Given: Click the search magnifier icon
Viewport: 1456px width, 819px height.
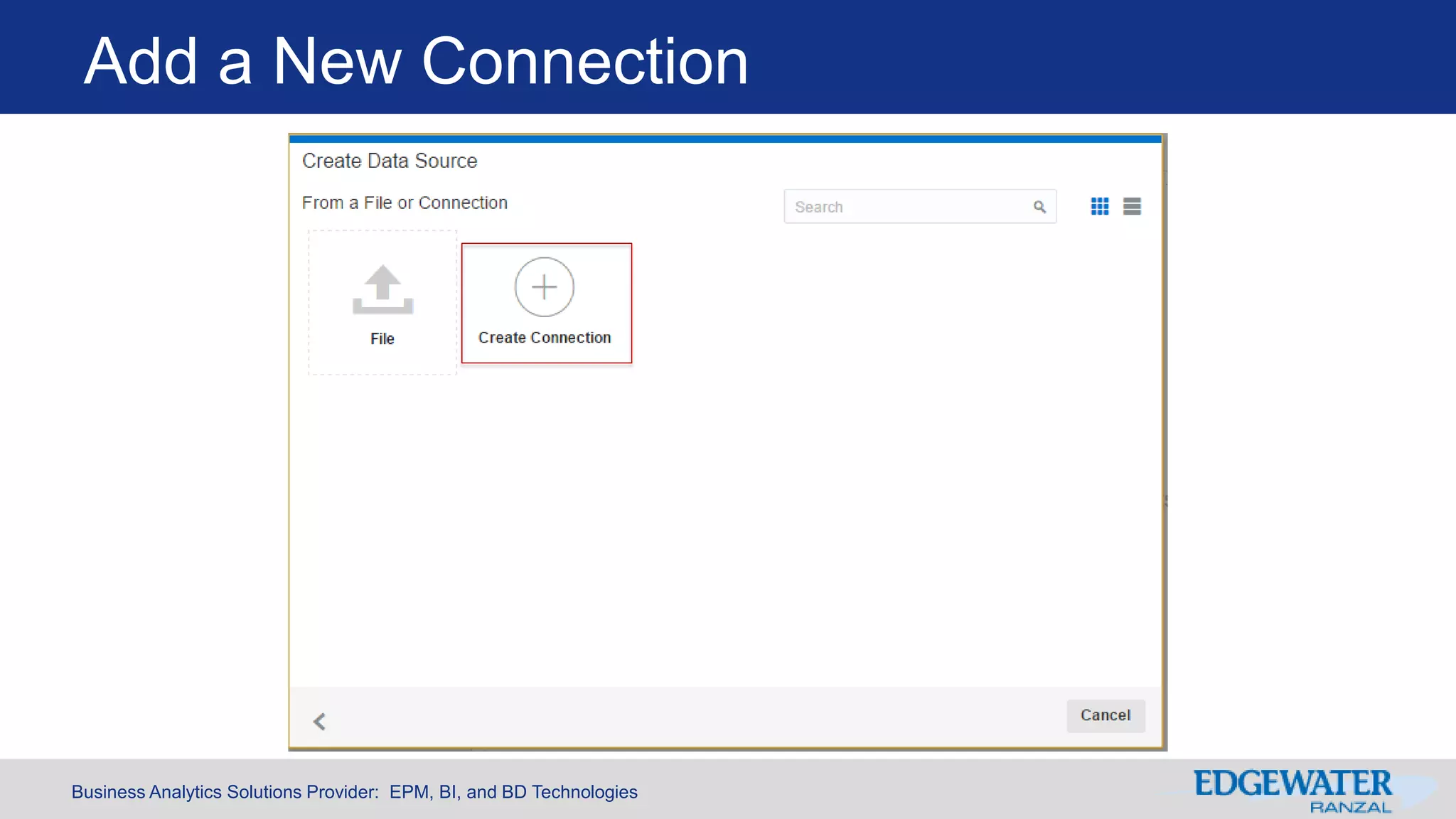Looking at the screenshot, I should [x=1039, y=207].
